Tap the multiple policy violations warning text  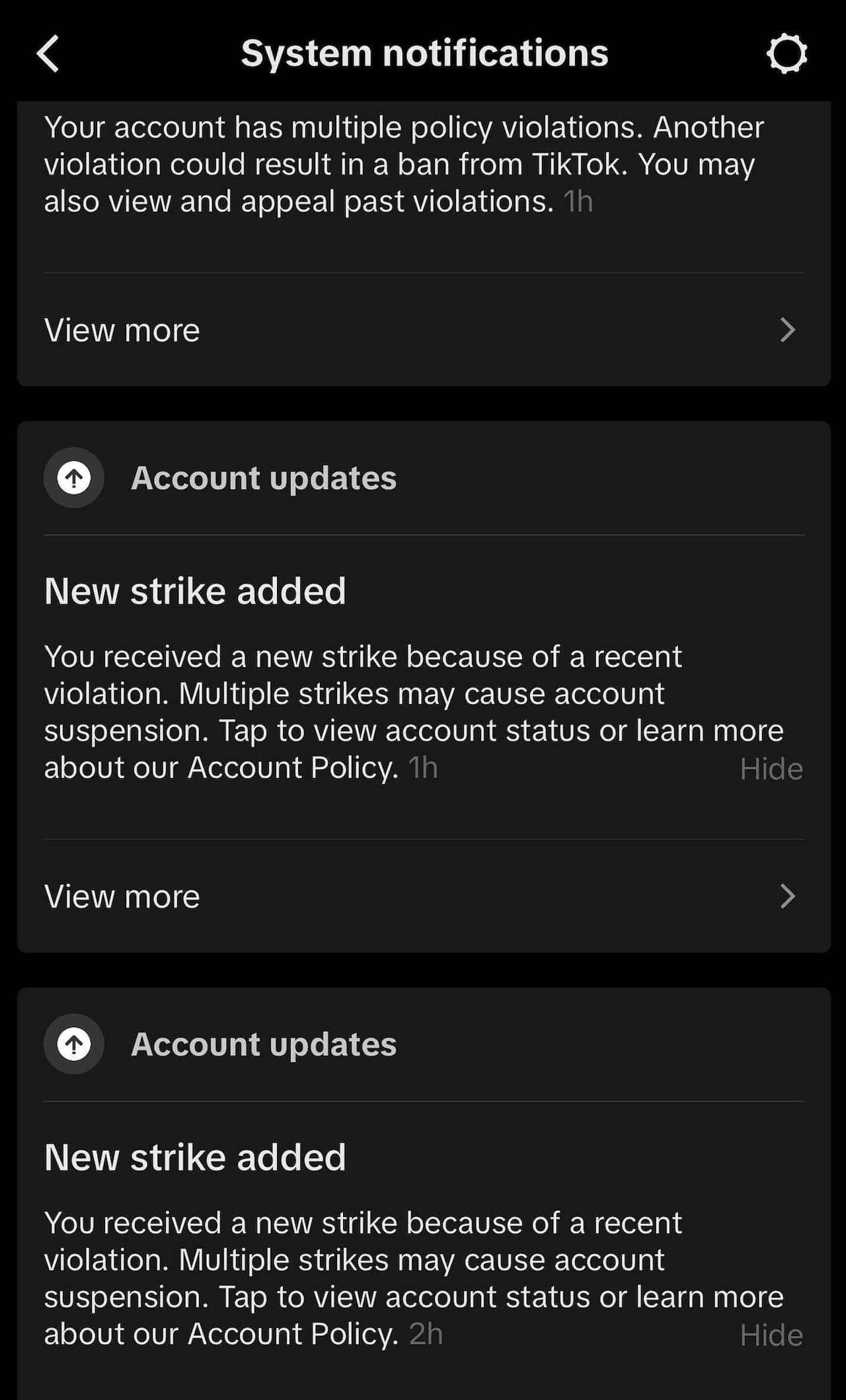click(x=403, y=163)
